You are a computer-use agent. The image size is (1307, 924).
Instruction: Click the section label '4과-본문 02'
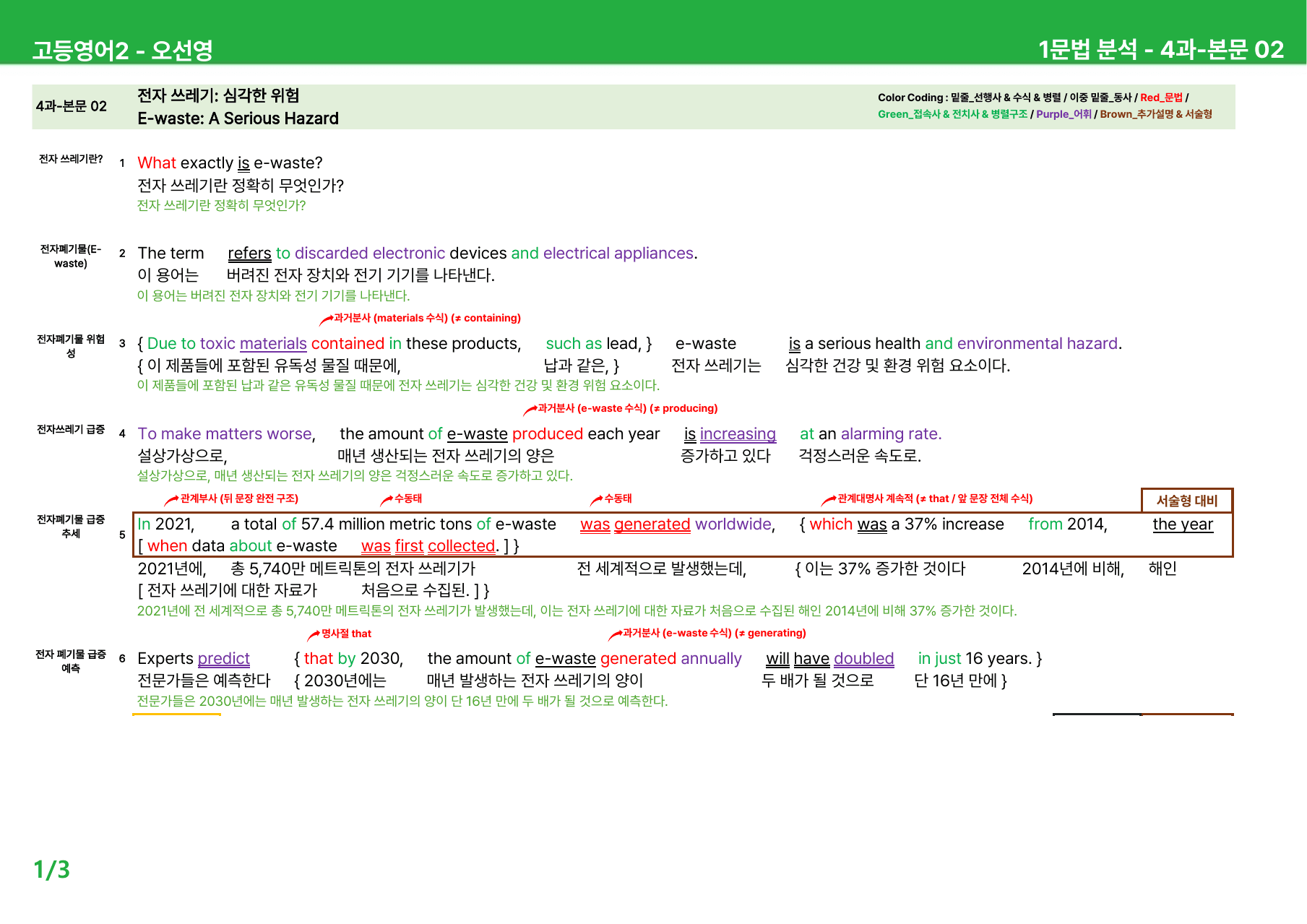coord(72,106)
